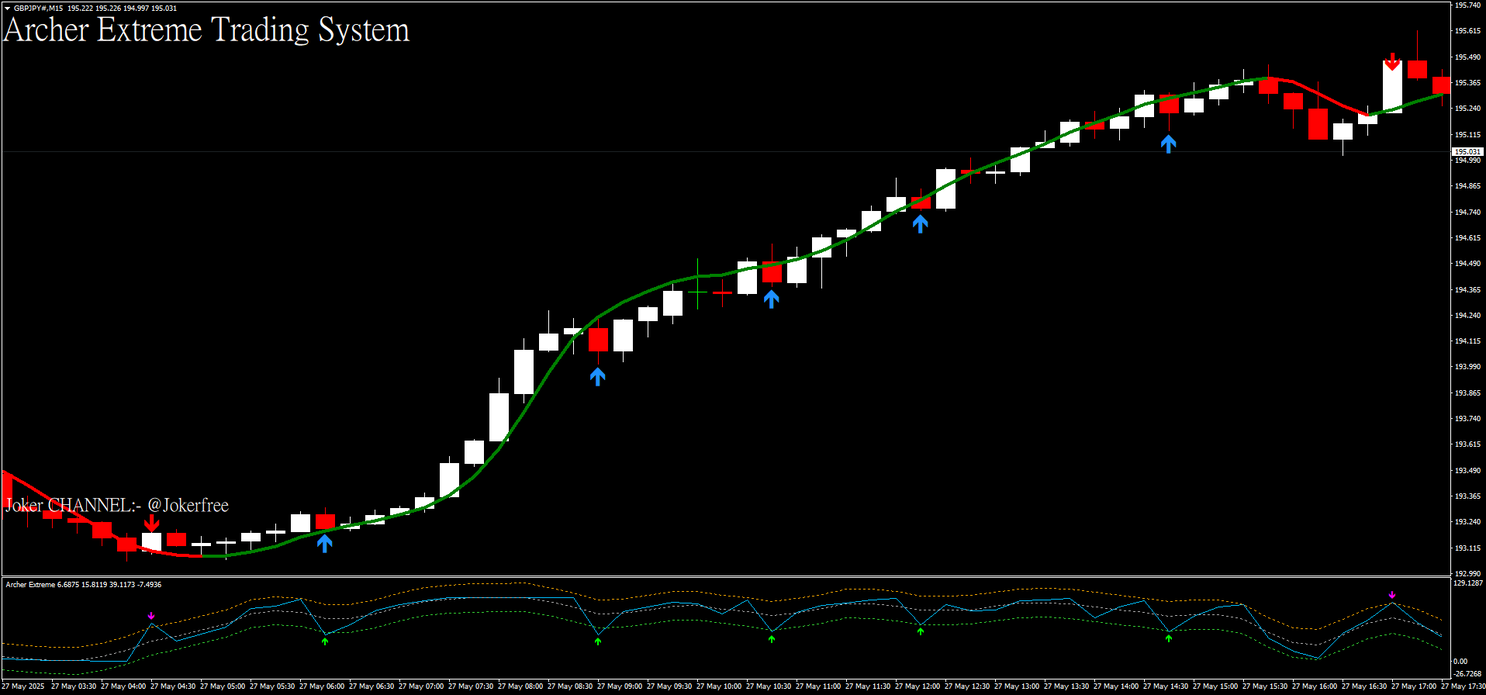Open the chart dropdown triangle beside GBPJPY#,M15
The height and width of the screenshot is (695, 1486).
coord(6,7)
